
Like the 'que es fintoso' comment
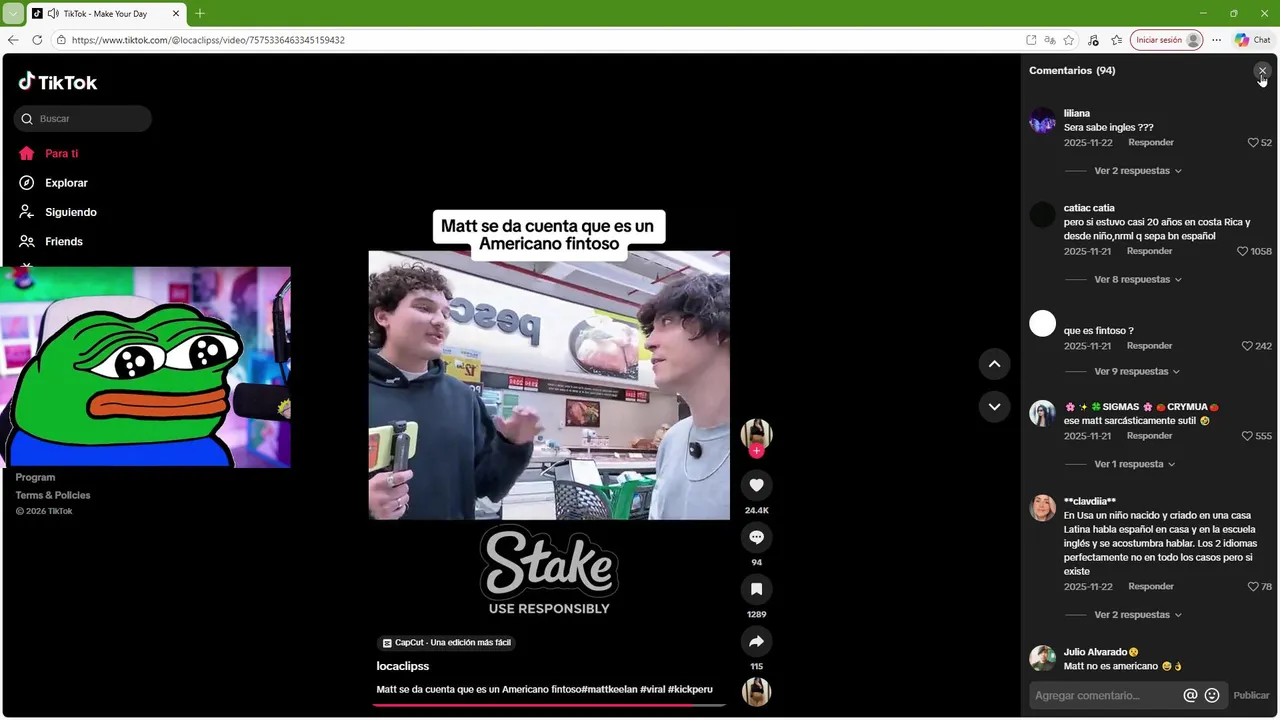[x=1247, y=346]
